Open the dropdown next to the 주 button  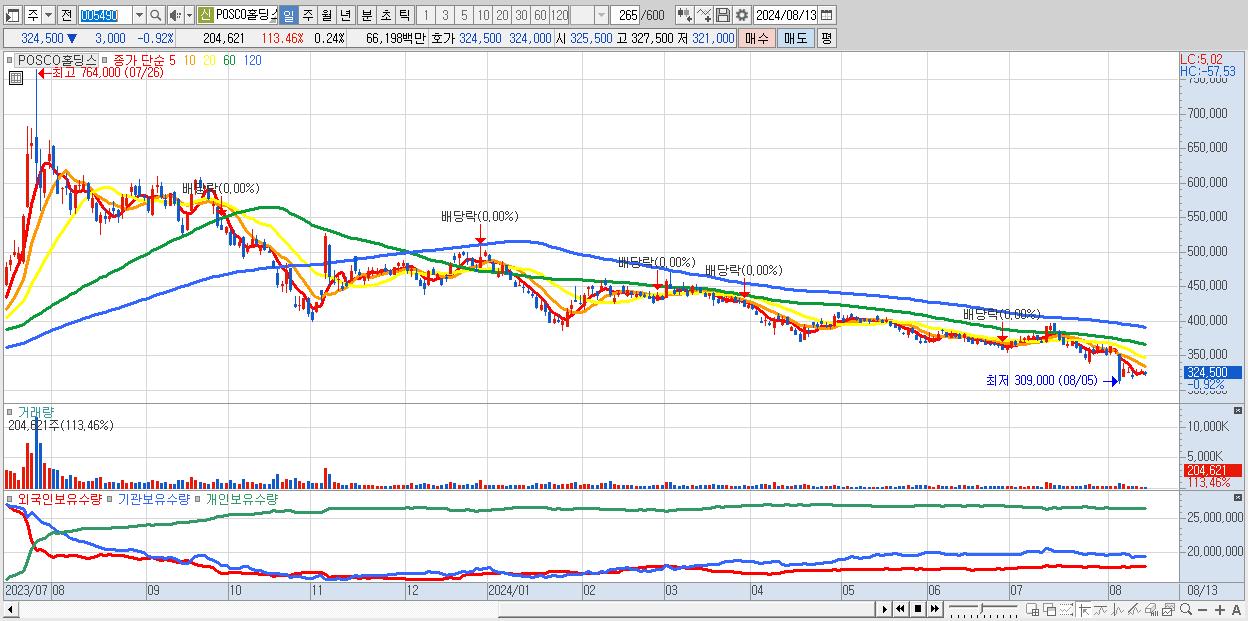(x=48, y=15)
